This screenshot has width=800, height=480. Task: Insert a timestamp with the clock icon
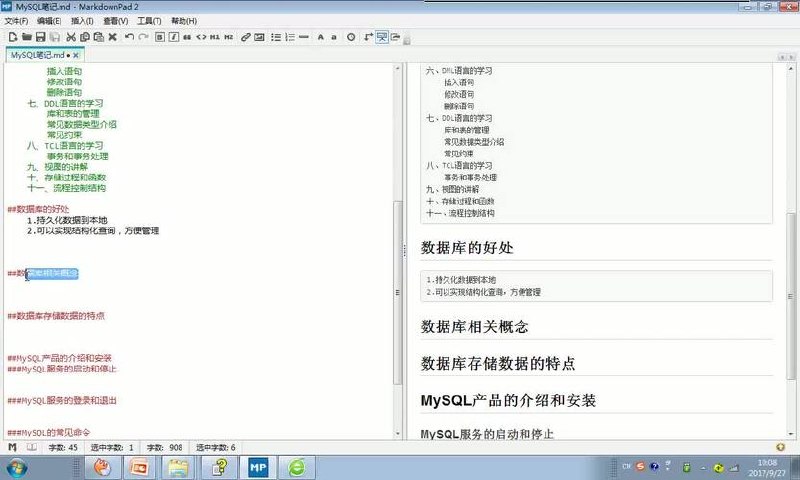(351, 37)
